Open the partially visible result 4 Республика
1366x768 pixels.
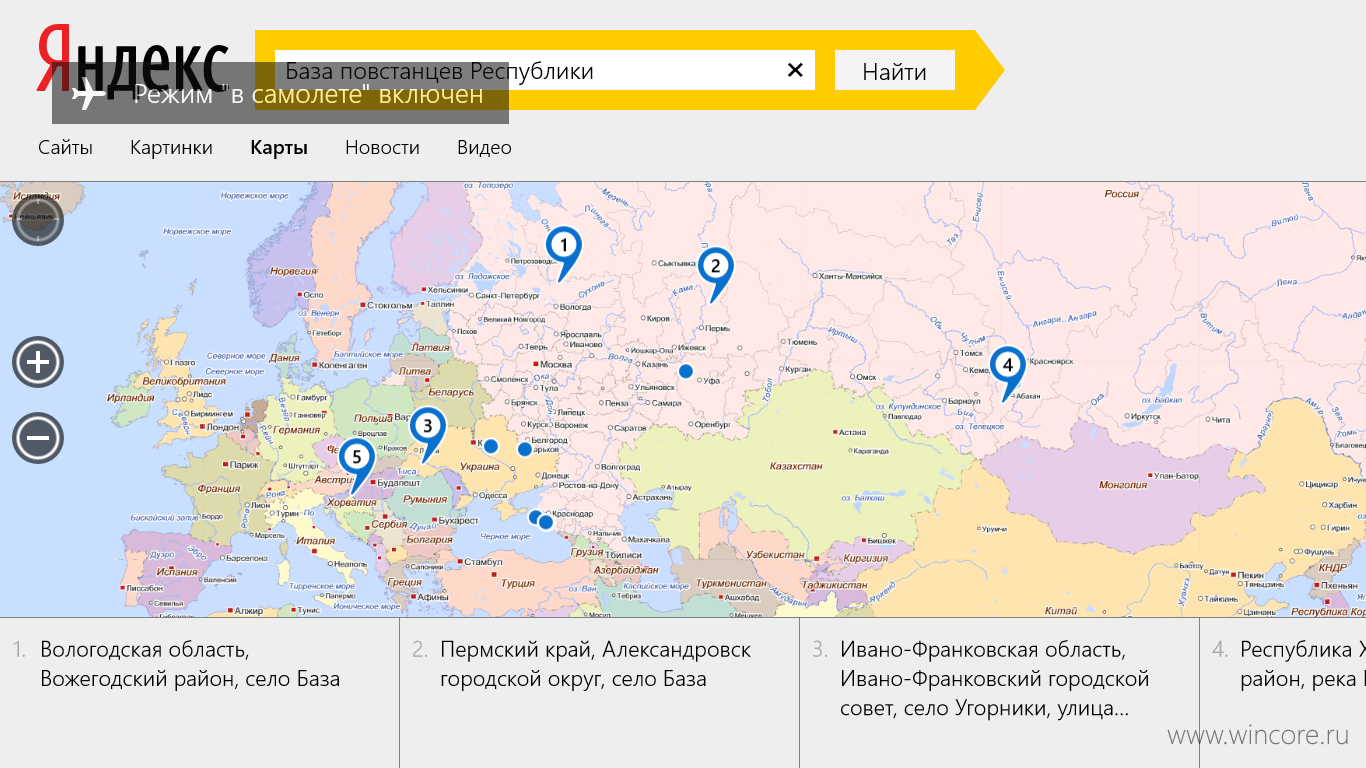[1283, 693]
